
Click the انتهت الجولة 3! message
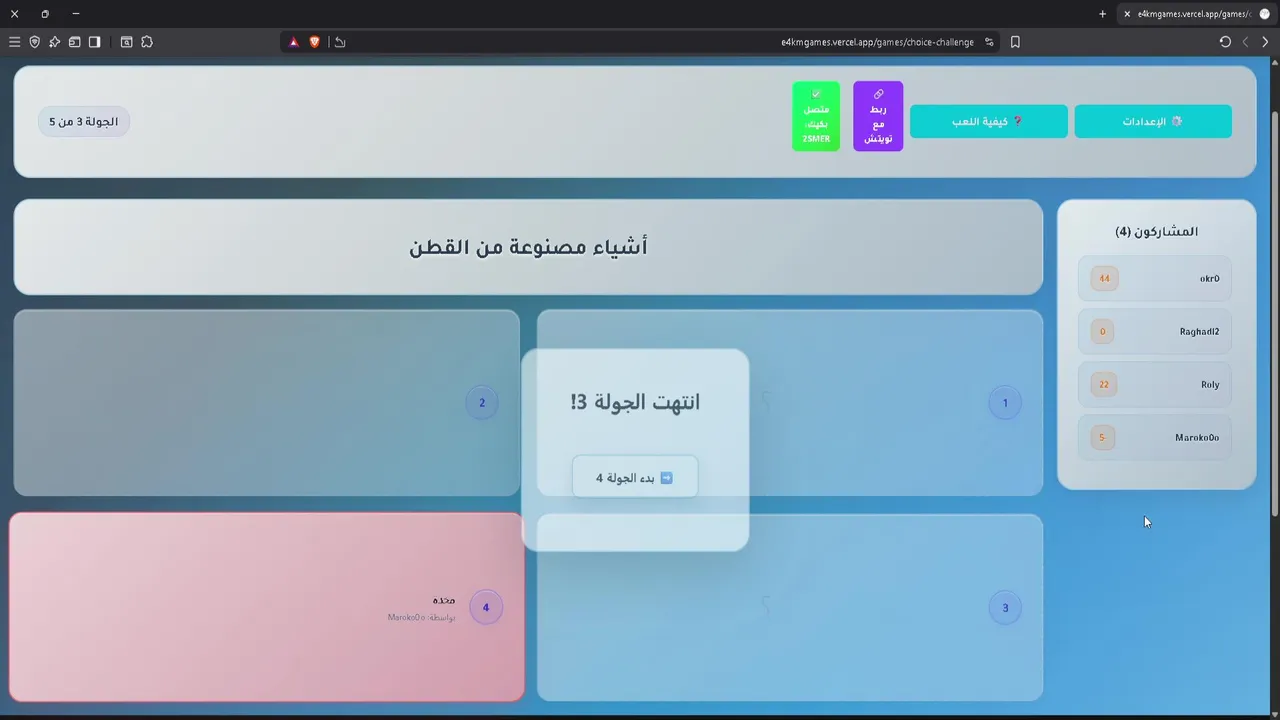click(635, 402)
